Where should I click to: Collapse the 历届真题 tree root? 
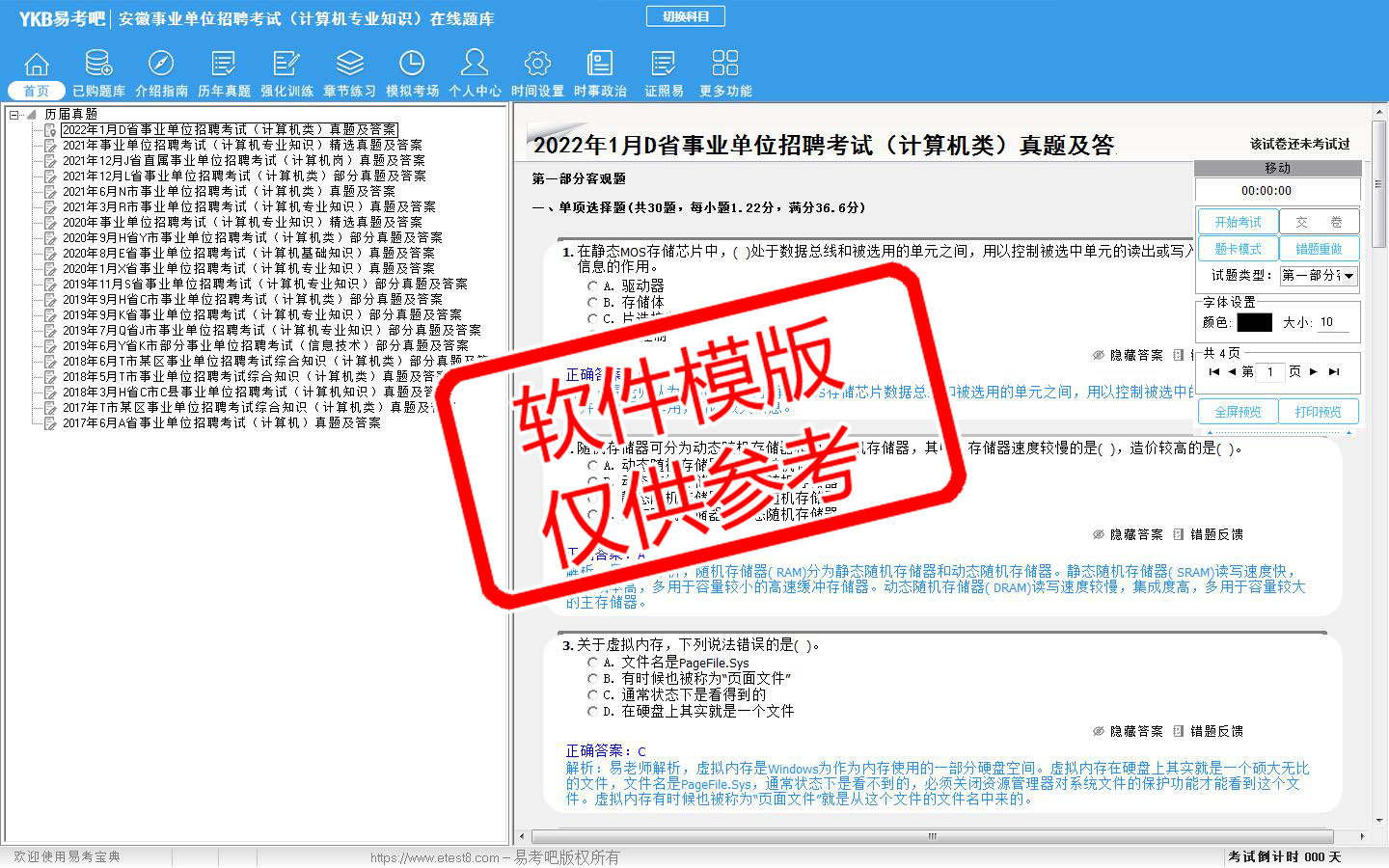tap(14, 115)
